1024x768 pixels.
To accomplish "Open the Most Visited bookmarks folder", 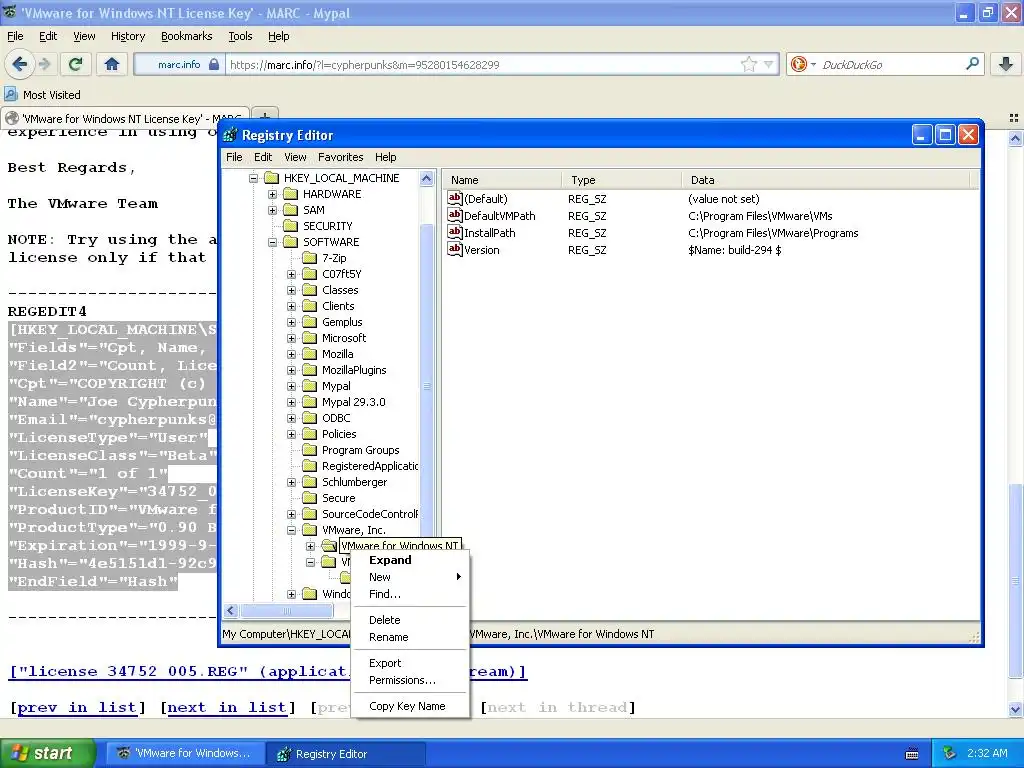I will point(42,95).
